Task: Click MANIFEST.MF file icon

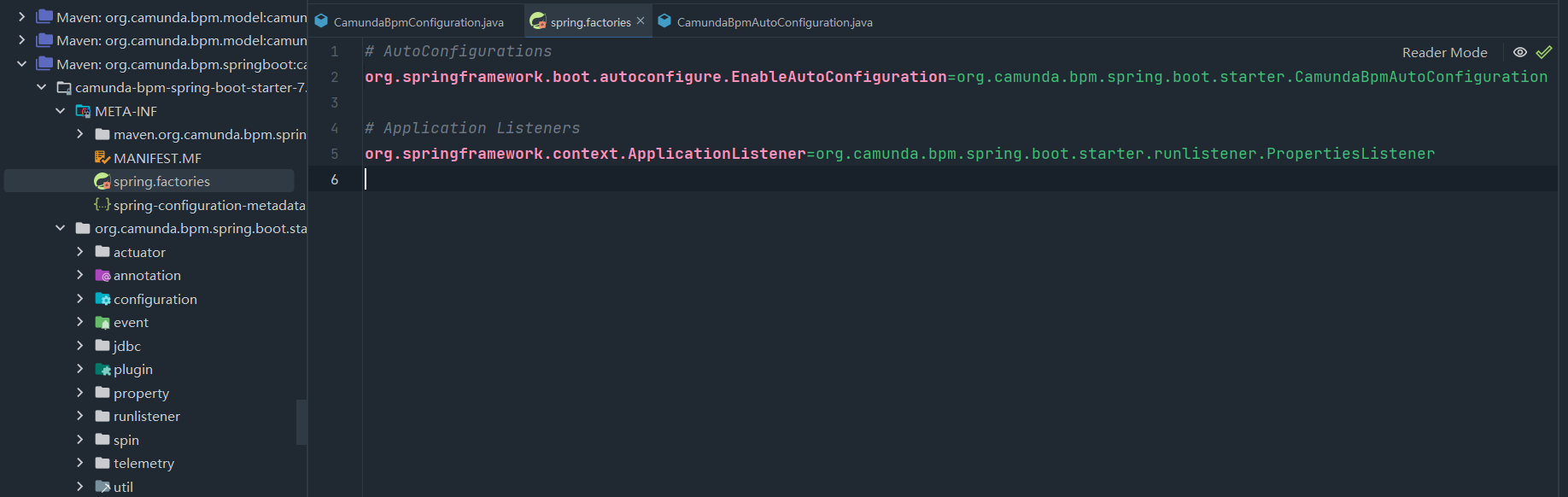Action: click(x=102, y=158)
